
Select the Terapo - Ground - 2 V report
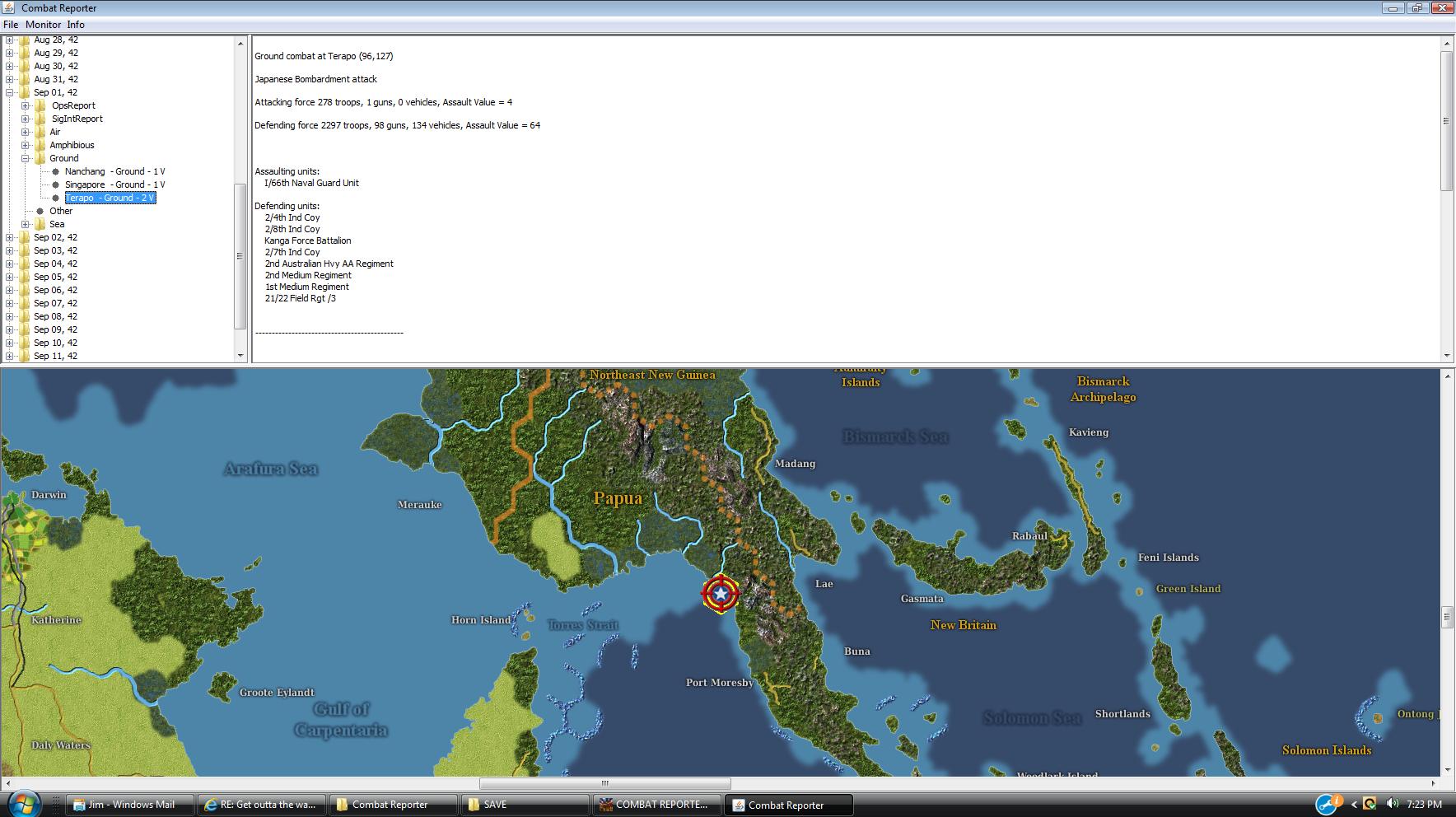[x=110, y=198]
